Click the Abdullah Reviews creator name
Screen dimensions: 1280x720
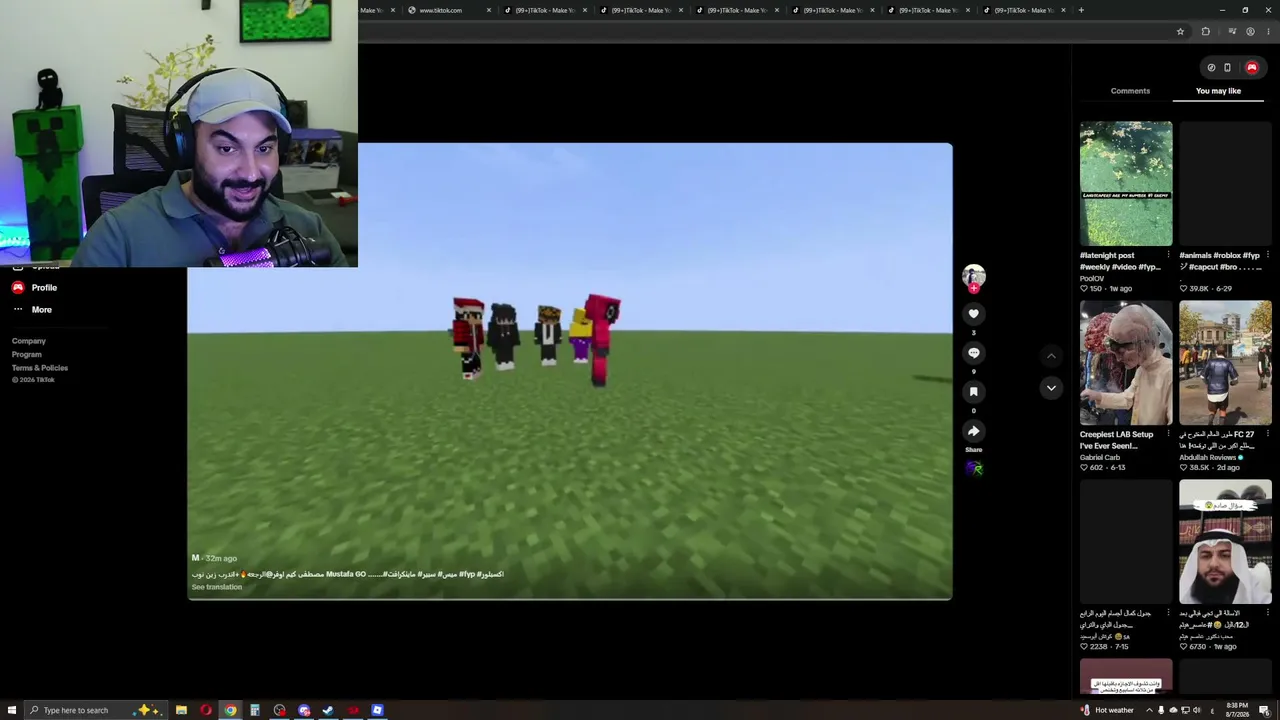pyautogui.click(x=1208, y=457)
